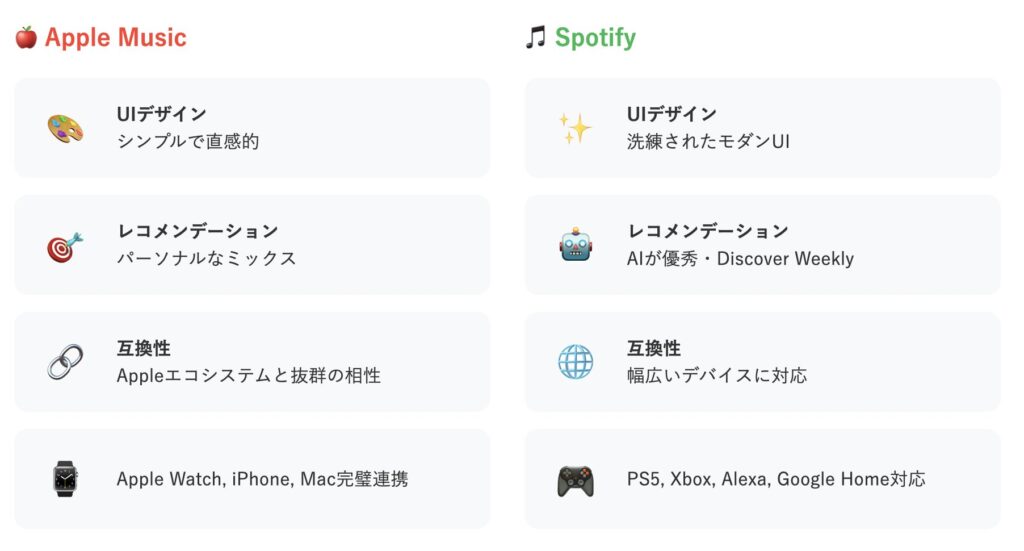Viewport: 1024px width, 551px height.
Task: Open the シンプルで直感的 card
Action: coord(252,128)
